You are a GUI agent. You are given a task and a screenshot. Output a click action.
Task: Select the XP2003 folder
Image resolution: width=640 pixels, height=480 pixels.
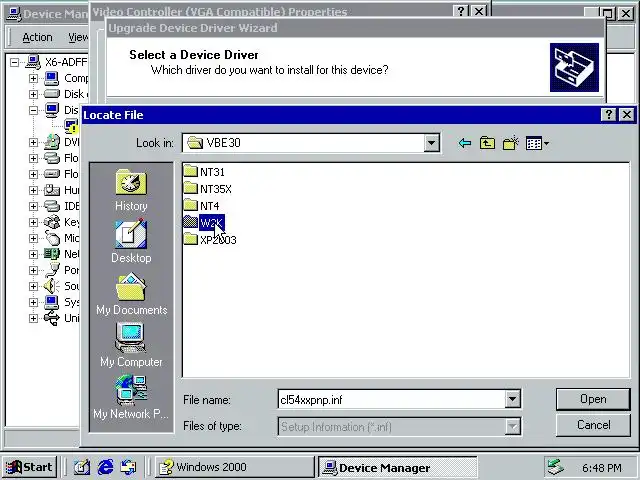click(x=210, y=240)
